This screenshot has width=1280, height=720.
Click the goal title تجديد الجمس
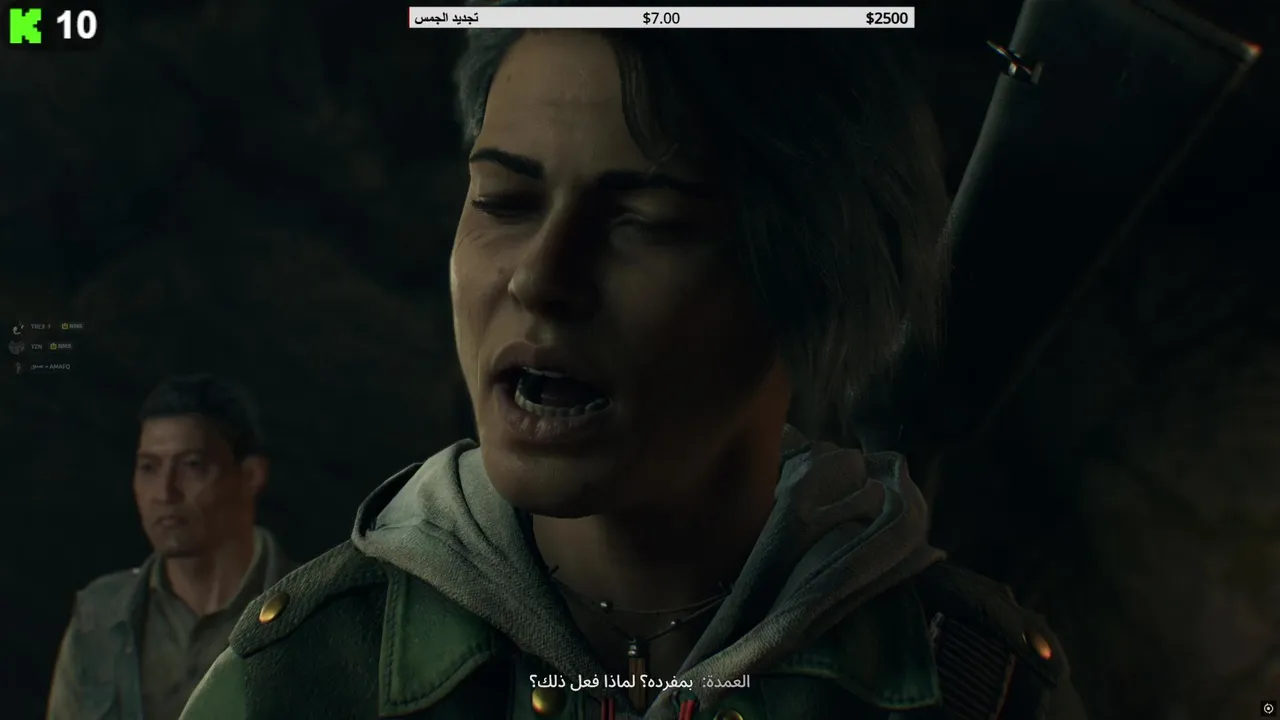coord(446,18)
